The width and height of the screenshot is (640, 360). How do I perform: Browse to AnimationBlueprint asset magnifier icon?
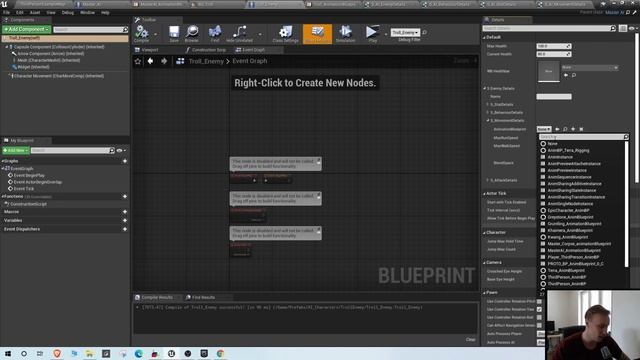(565, 129)
